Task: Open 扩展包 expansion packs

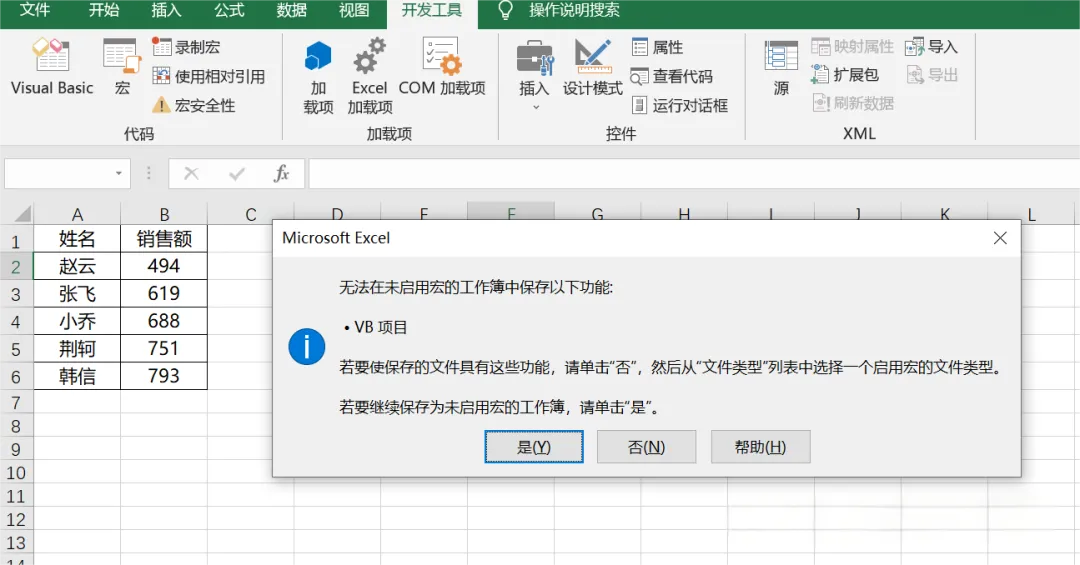Action: (x=845, y=74)
